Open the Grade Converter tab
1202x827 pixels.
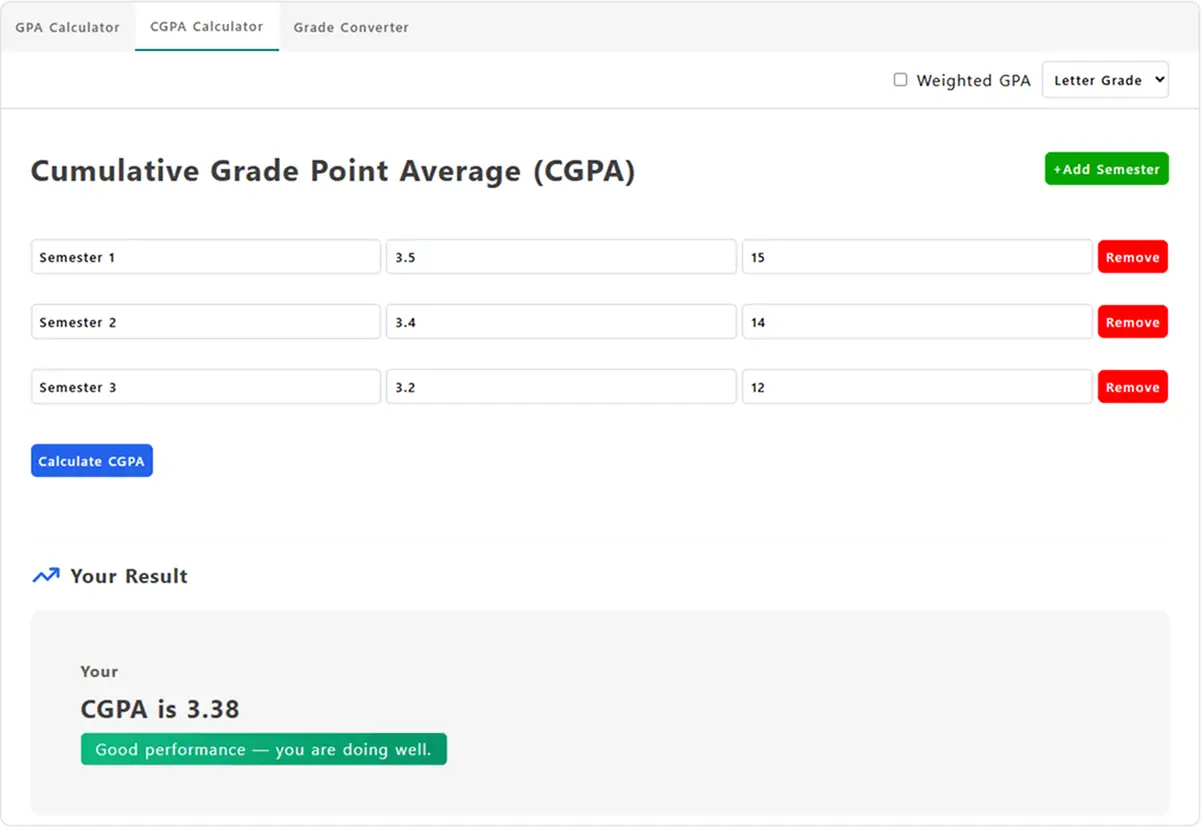pos(351,27)
